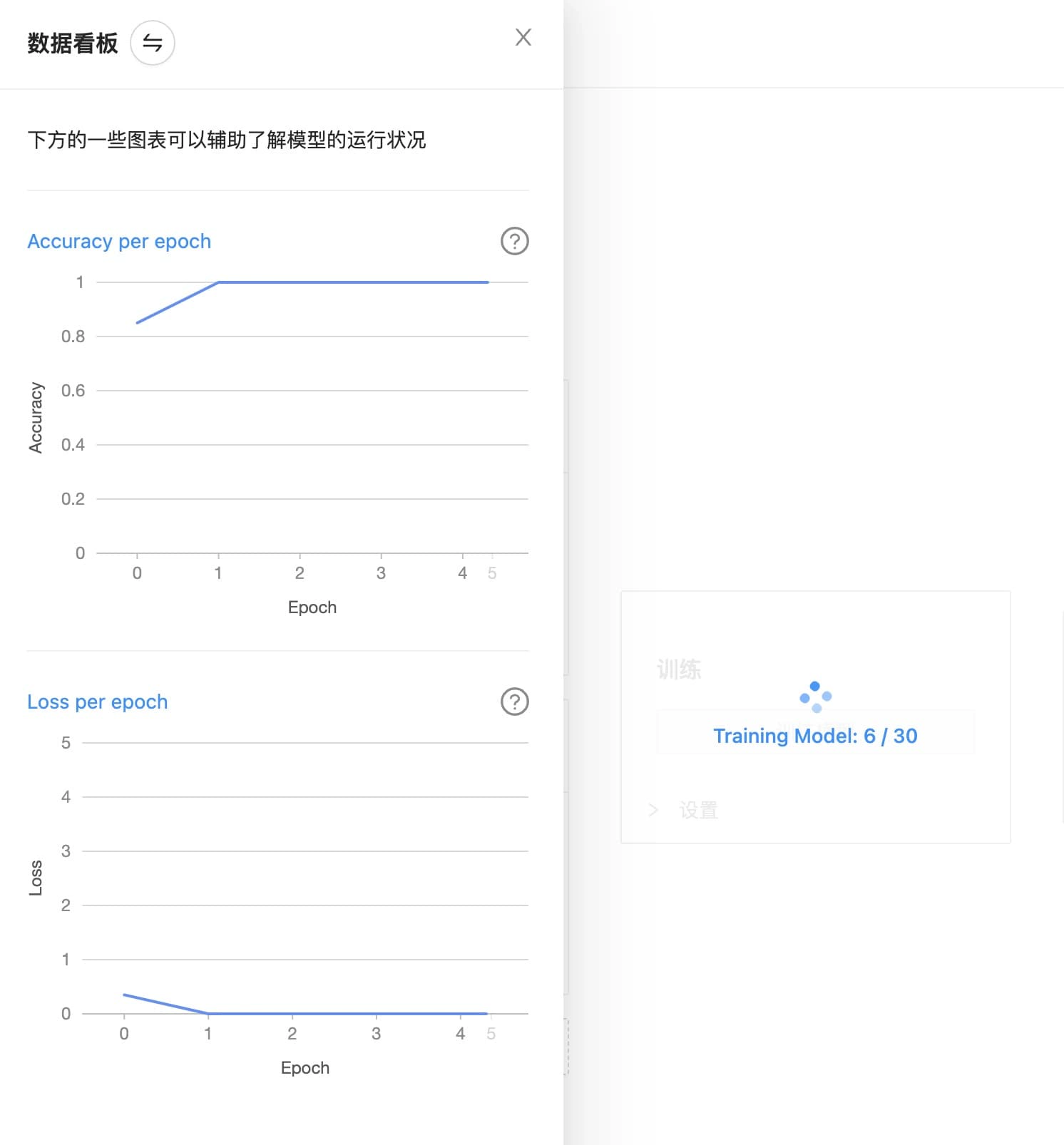Click the vertical Loss axis label
Screen dimensions: 1064x1145
[36, 878]
